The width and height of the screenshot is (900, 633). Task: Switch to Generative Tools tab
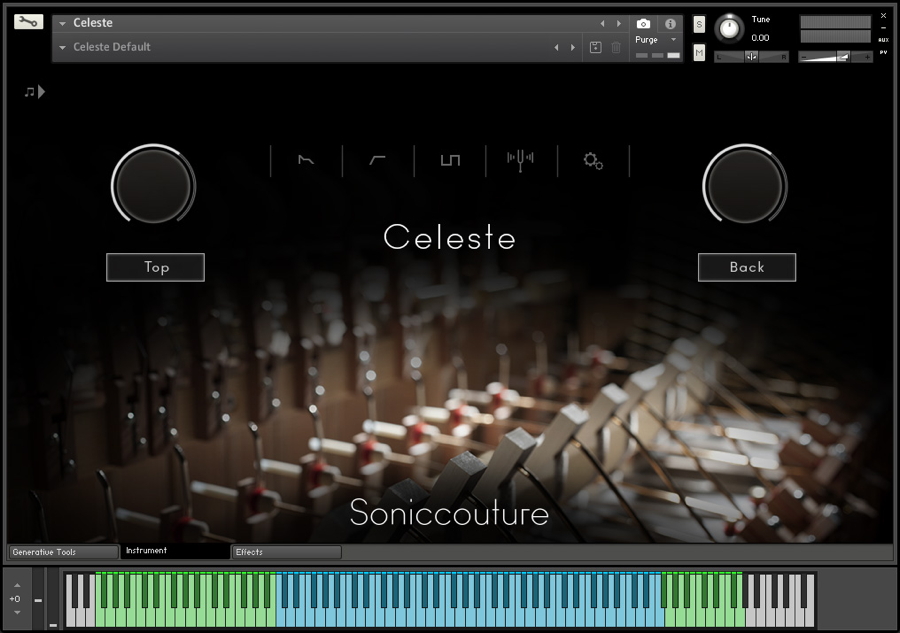(64, 552)
